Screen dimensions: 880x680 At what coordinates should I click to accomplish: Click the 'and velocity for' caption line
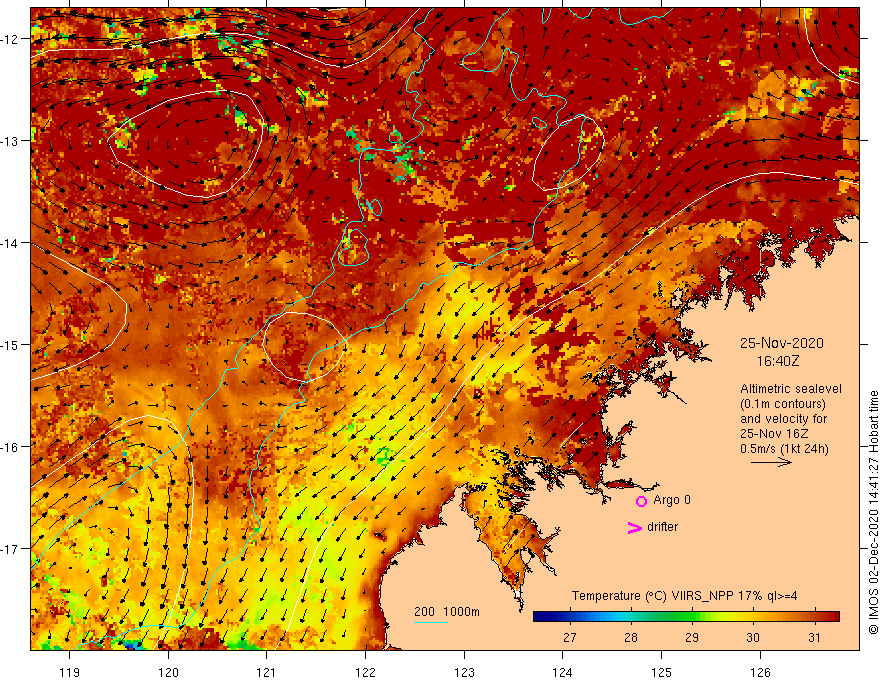click(x=784, y=419)
